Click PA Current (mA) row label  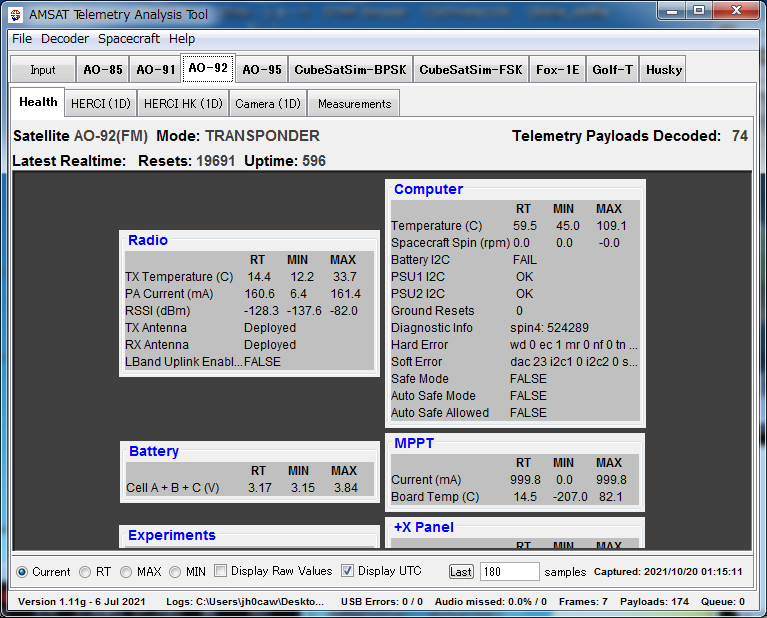coord(169,294)
